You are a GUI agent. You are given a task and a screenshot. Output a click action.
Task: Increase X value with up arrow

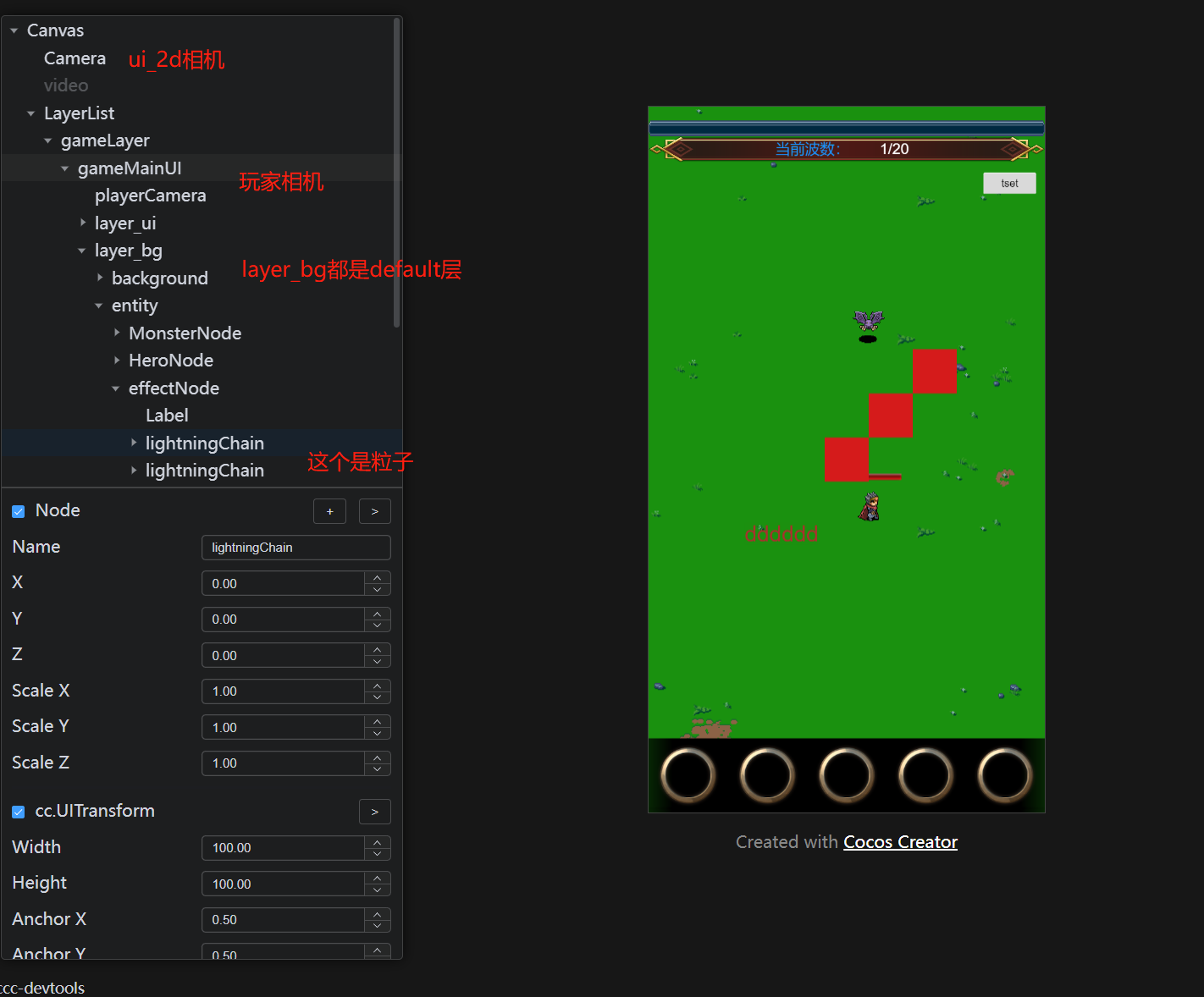(378, 578)
